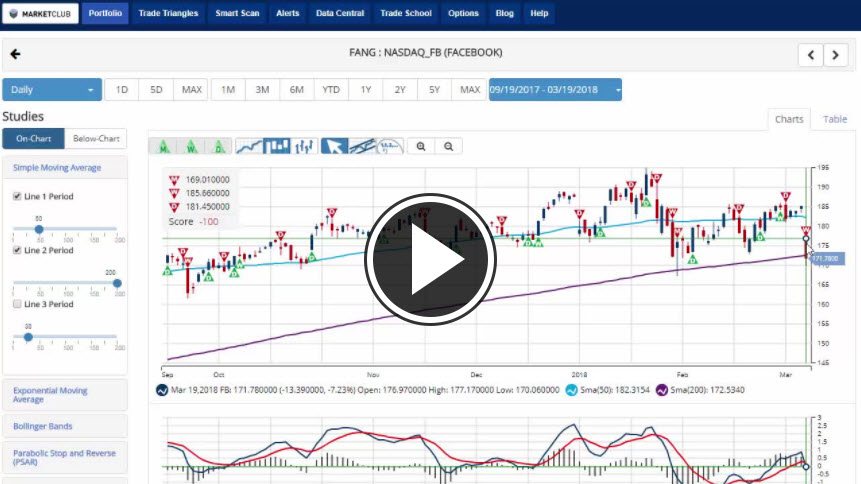Select the pointer cursor tool
The height and width of the screenshot is (484, 861).
(334, 146)
